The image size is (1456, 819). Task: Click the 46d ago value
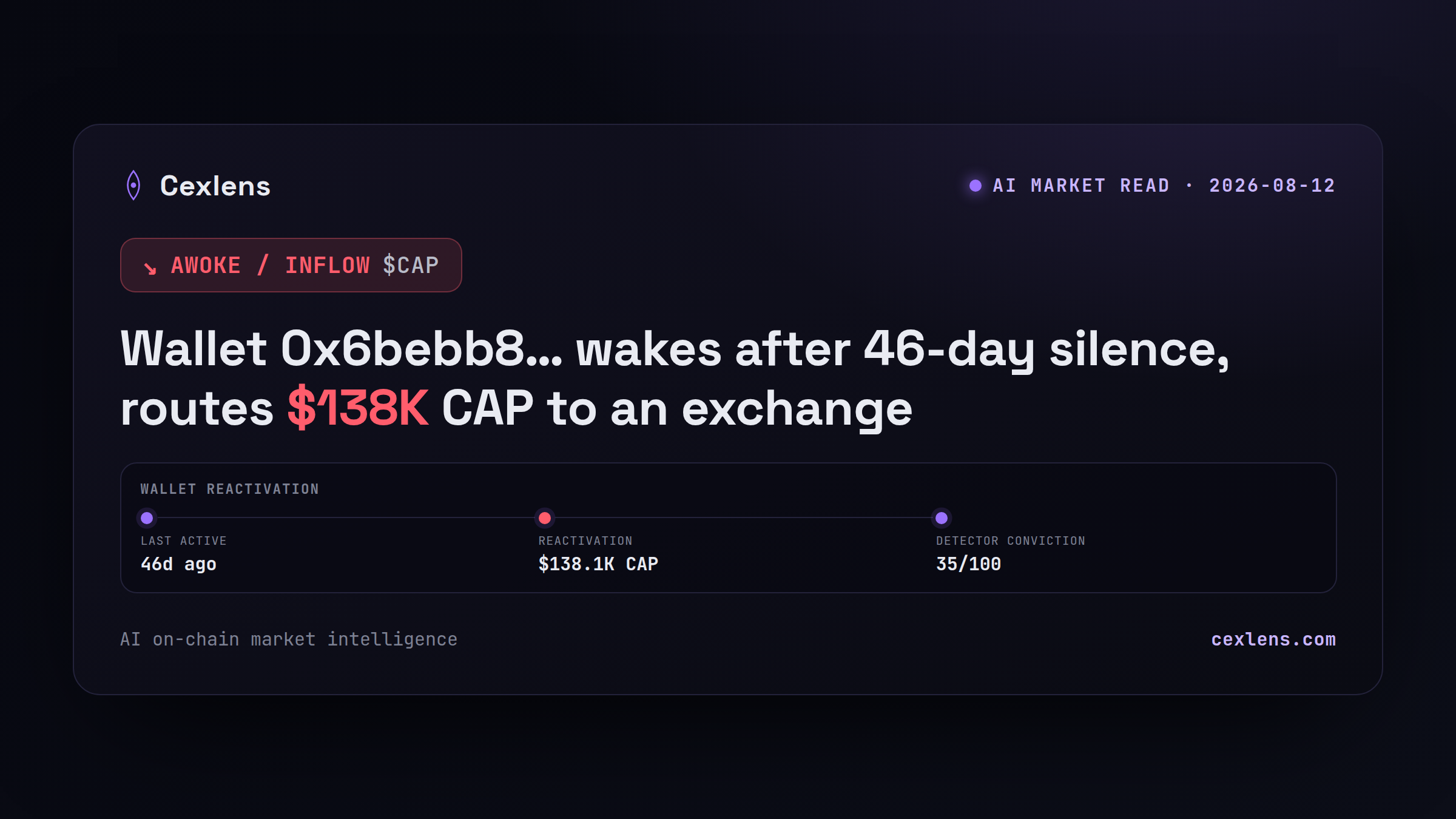pyautogui.click(x=178, y=564)
